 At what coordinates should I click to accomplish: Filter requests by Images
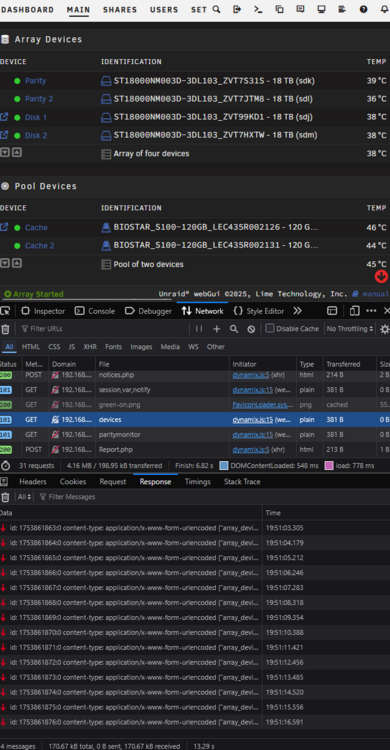pyautogui.click(x=141, y=347)
